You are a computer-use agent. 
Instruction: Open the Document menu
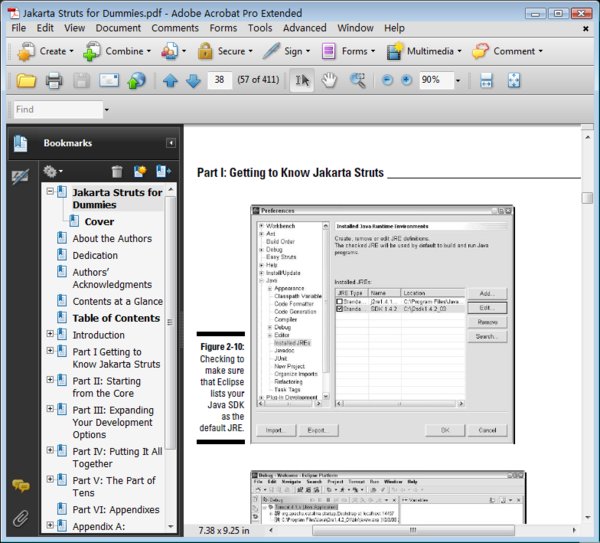click(x=118, y=28)
